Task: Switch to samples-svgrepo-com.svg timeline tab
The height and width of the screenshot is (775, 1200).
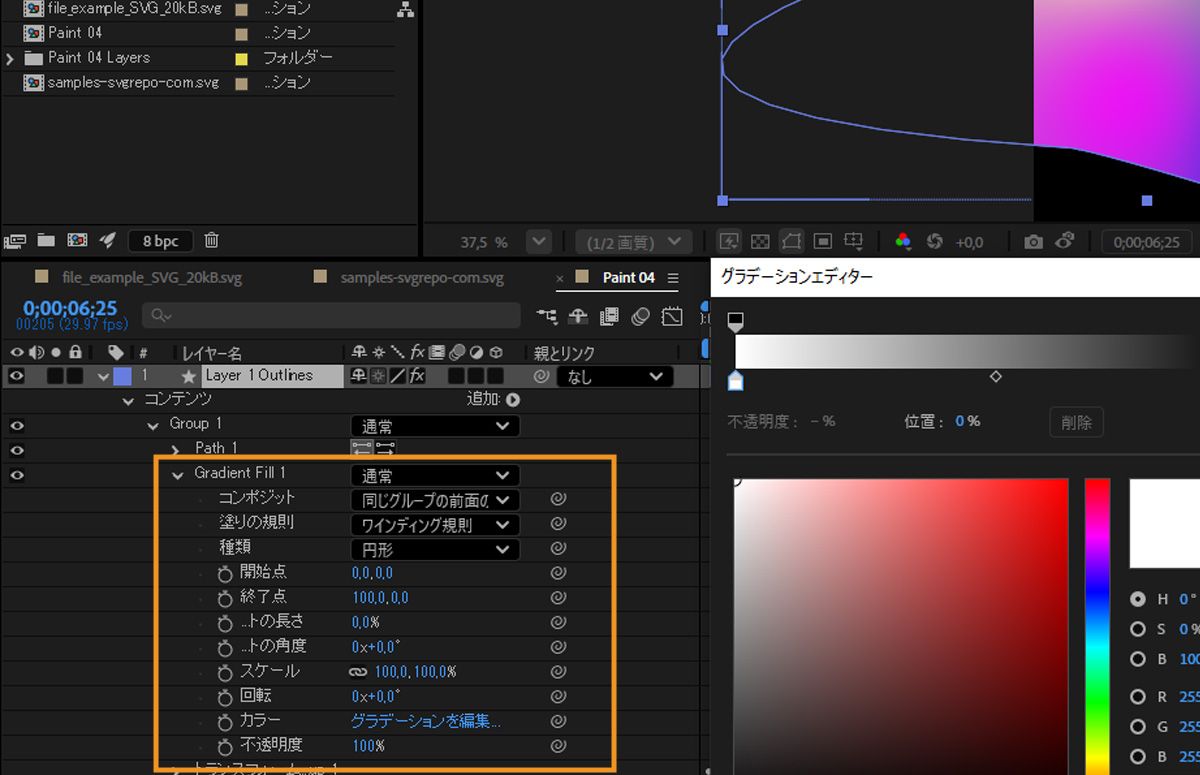Action: coord(421,277)
